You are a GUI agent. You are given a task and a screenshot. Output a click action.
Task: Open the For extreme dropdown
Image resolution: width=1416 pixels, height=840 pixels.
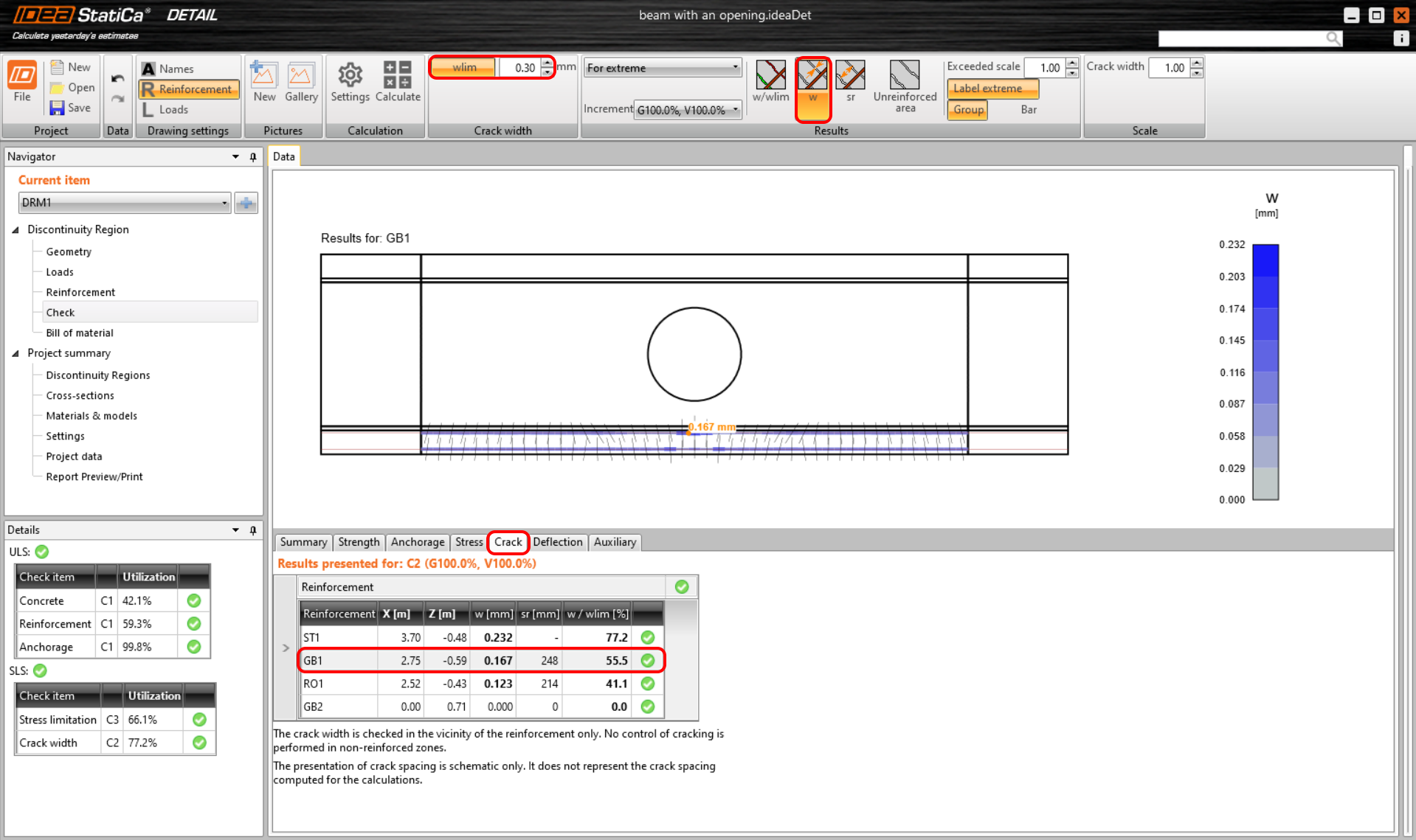663,68
